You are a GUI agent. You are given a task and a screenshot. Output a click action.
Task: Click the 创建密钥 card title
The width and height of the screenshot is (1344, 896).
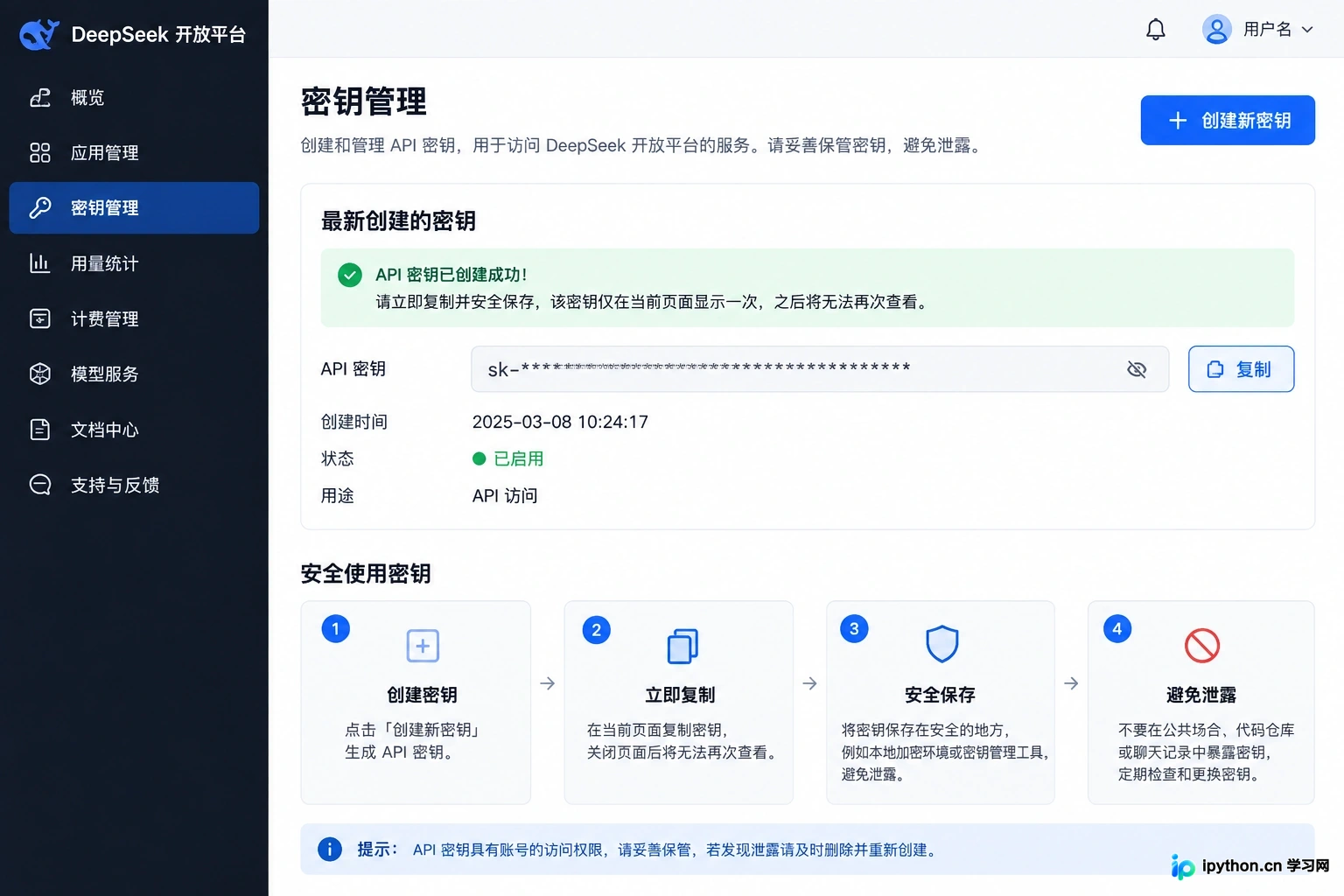click(x=422, y=695)
